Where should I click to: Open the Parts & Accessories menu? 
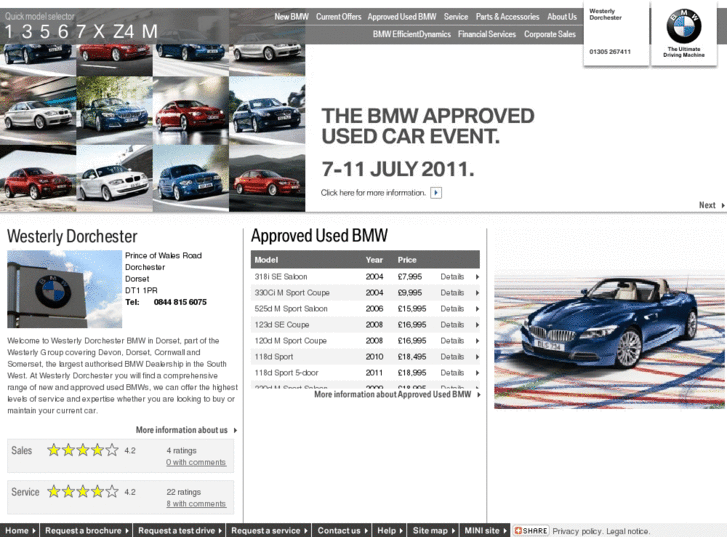[x=507, y=17]
